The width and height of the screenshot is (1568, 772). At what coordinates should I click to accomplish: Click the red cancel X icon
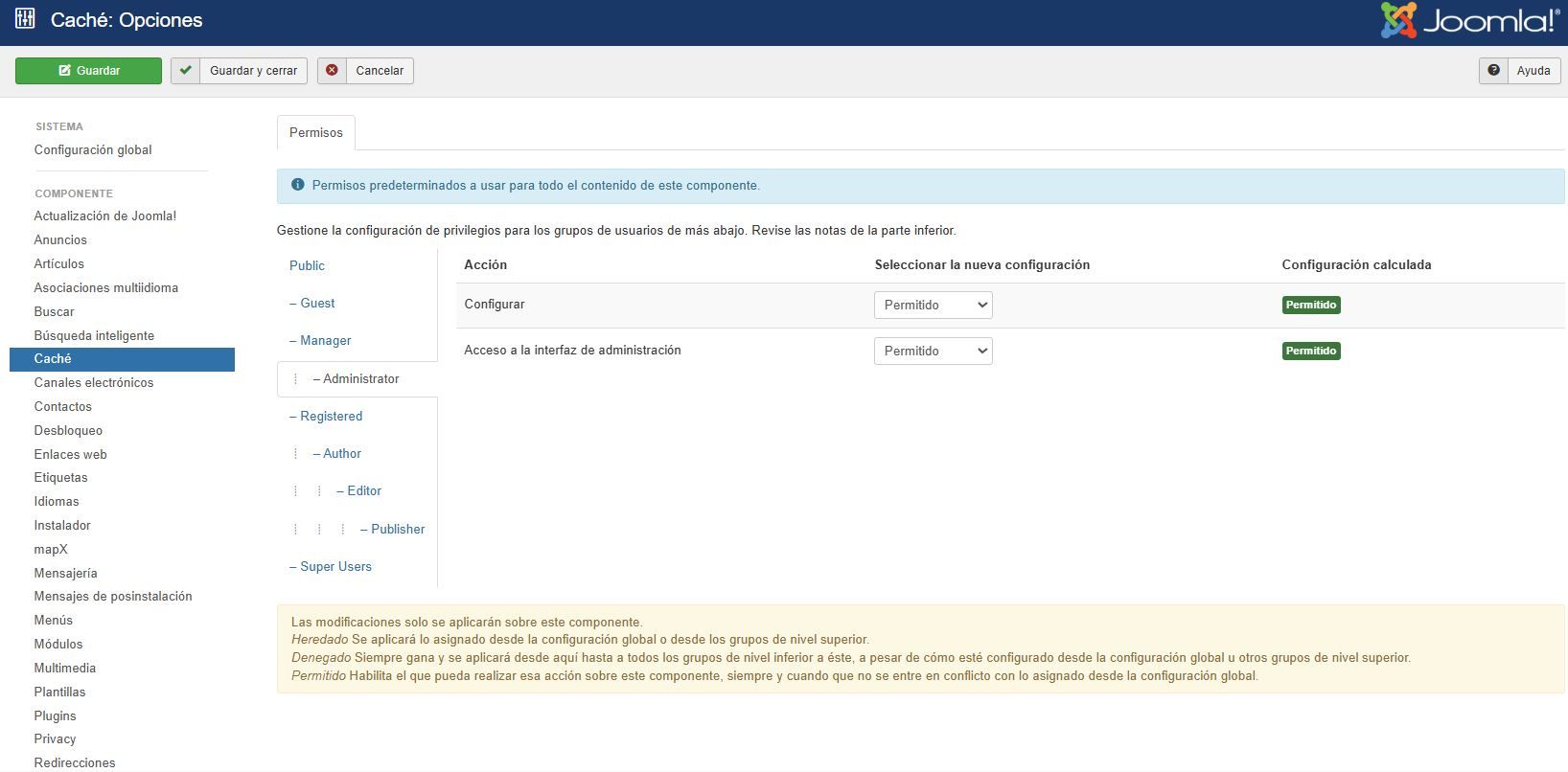point(332,71)
